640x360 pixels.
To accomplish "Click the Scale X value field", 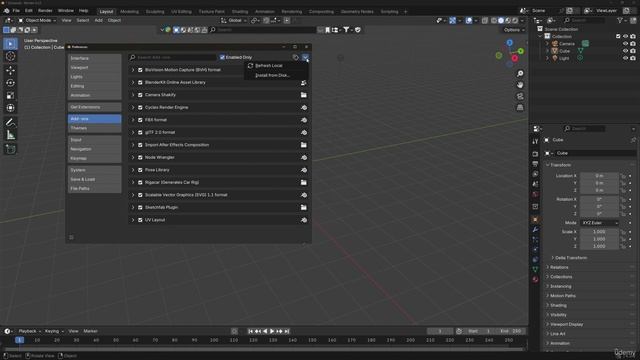I will (x=599, y=232).
